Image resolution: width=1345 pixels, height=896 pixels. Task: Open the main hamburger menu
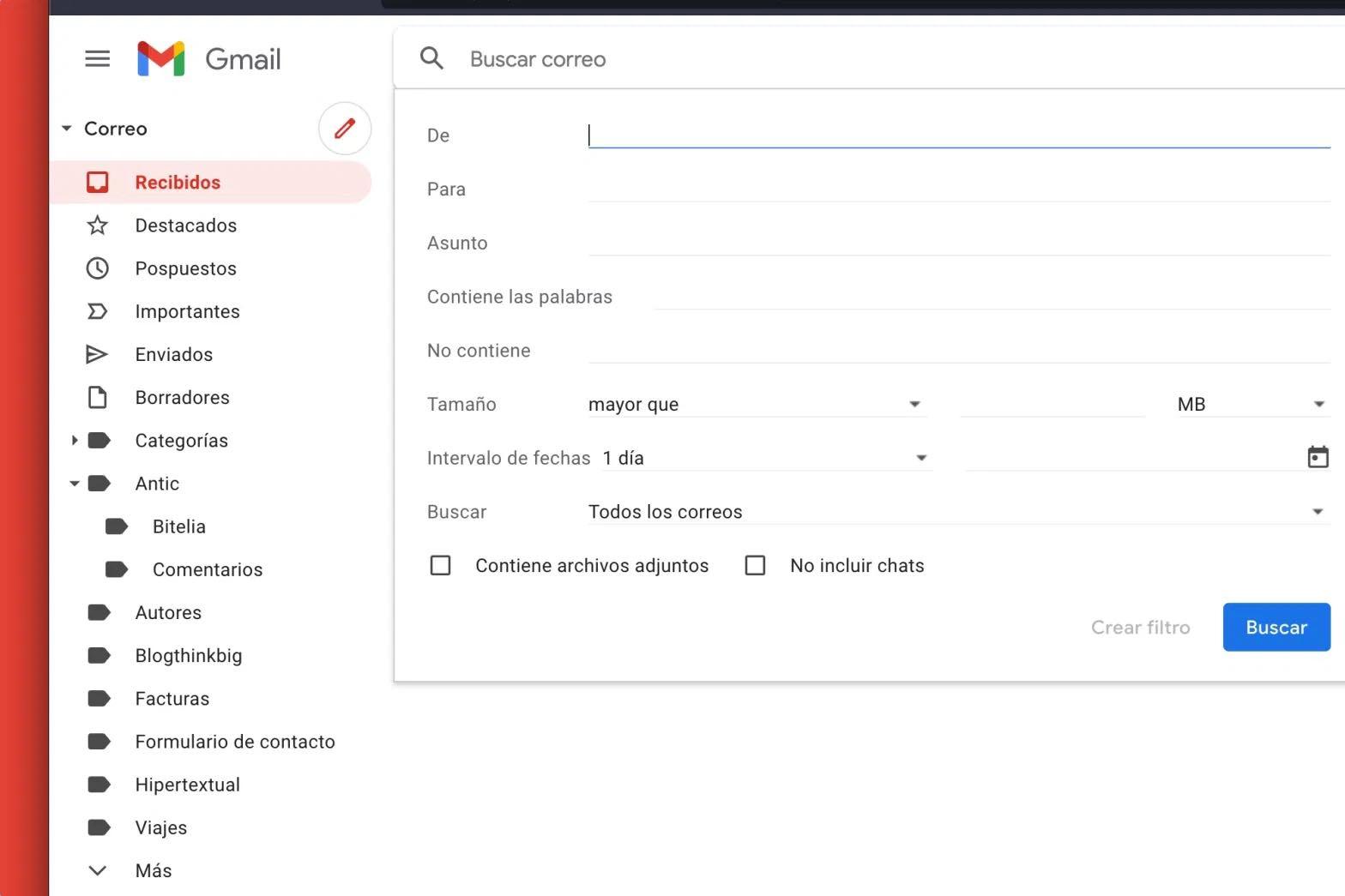tap(97, 58)
